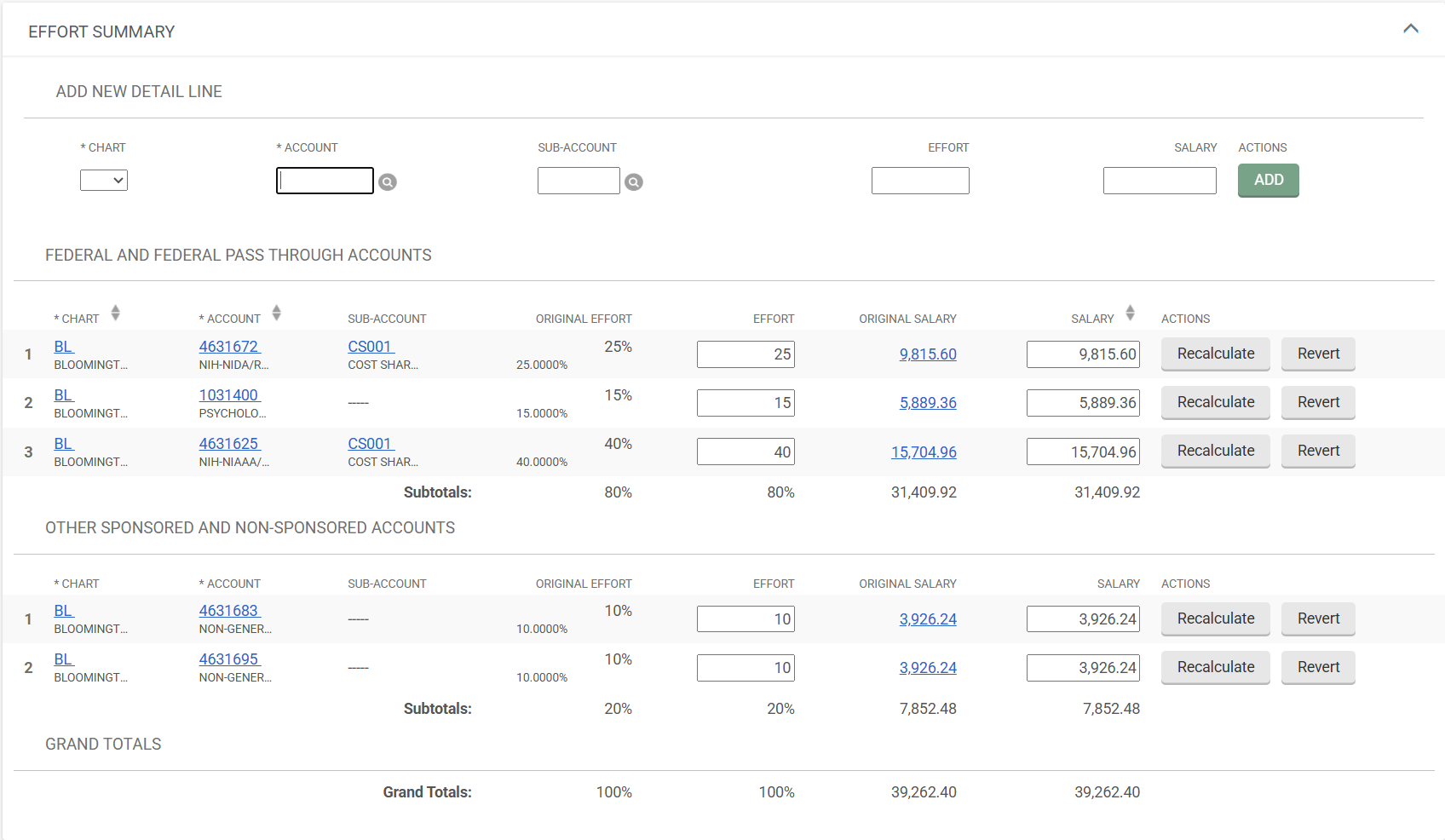Sort federal accounts by Account column arrows
This screenshot has height=840, width=1445.
click(x=276, y=314)
